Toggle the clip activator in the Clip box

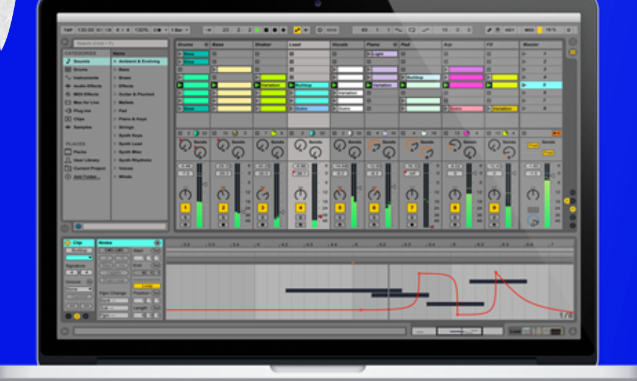click(x=67, y=243)
